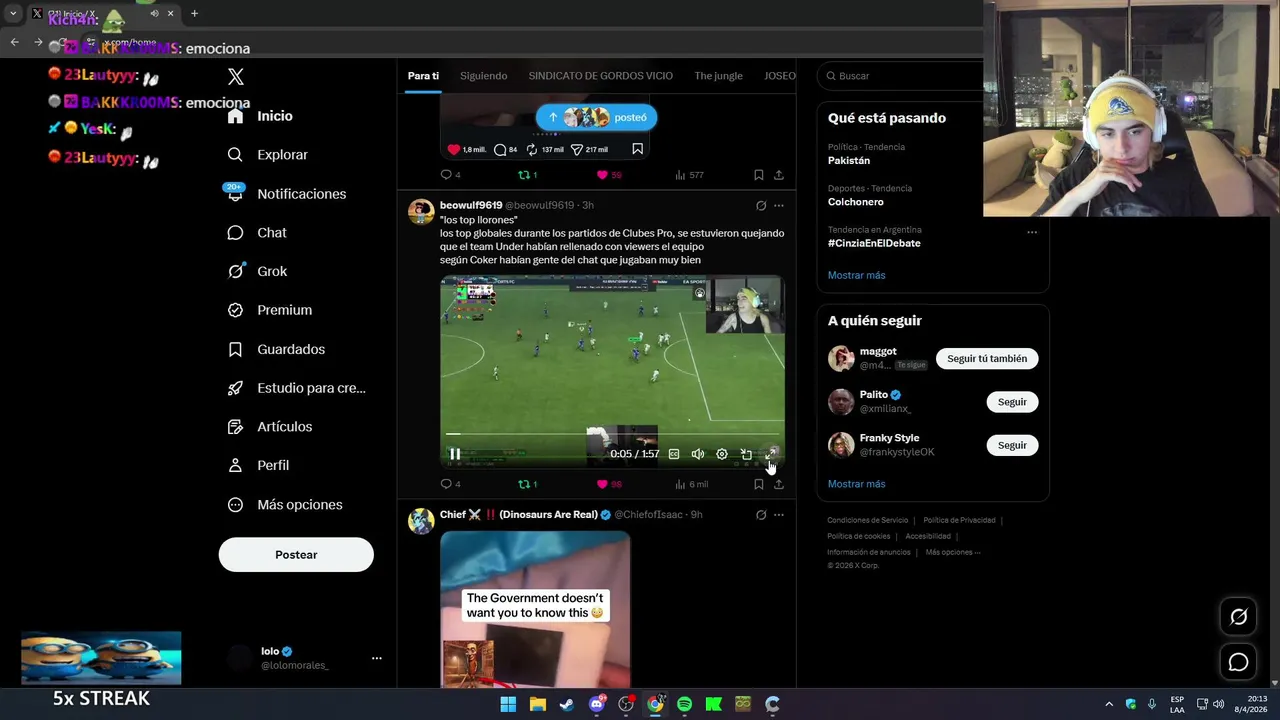Click Grok icon on Chief post

(761, 515)
